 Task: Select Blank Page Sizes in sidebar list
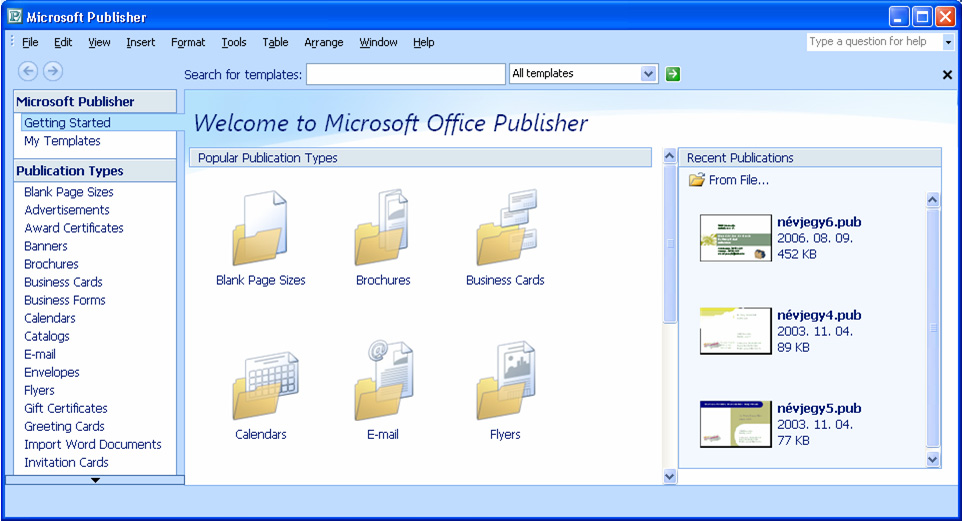pos(69,192)
